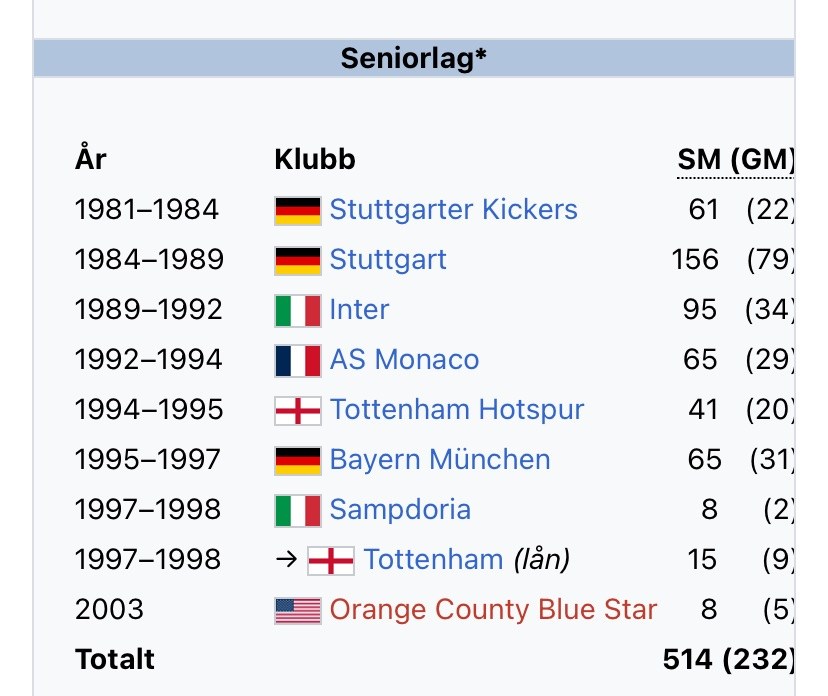Open the Stuttgarter Kickers link
Screen dimensions: 828x696
[453, 210]
